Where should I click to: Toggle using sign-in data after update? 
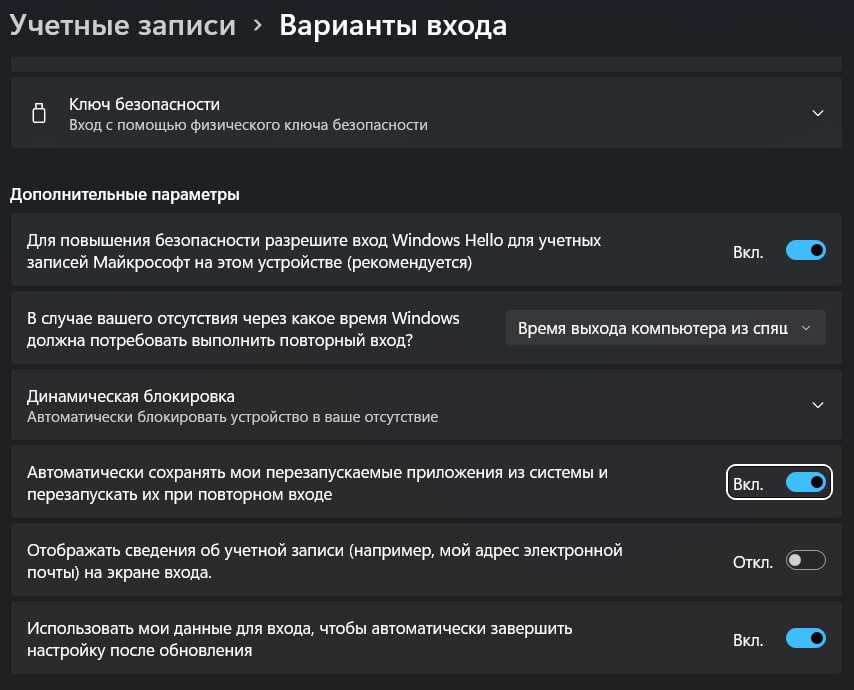(x=805, y=638)
